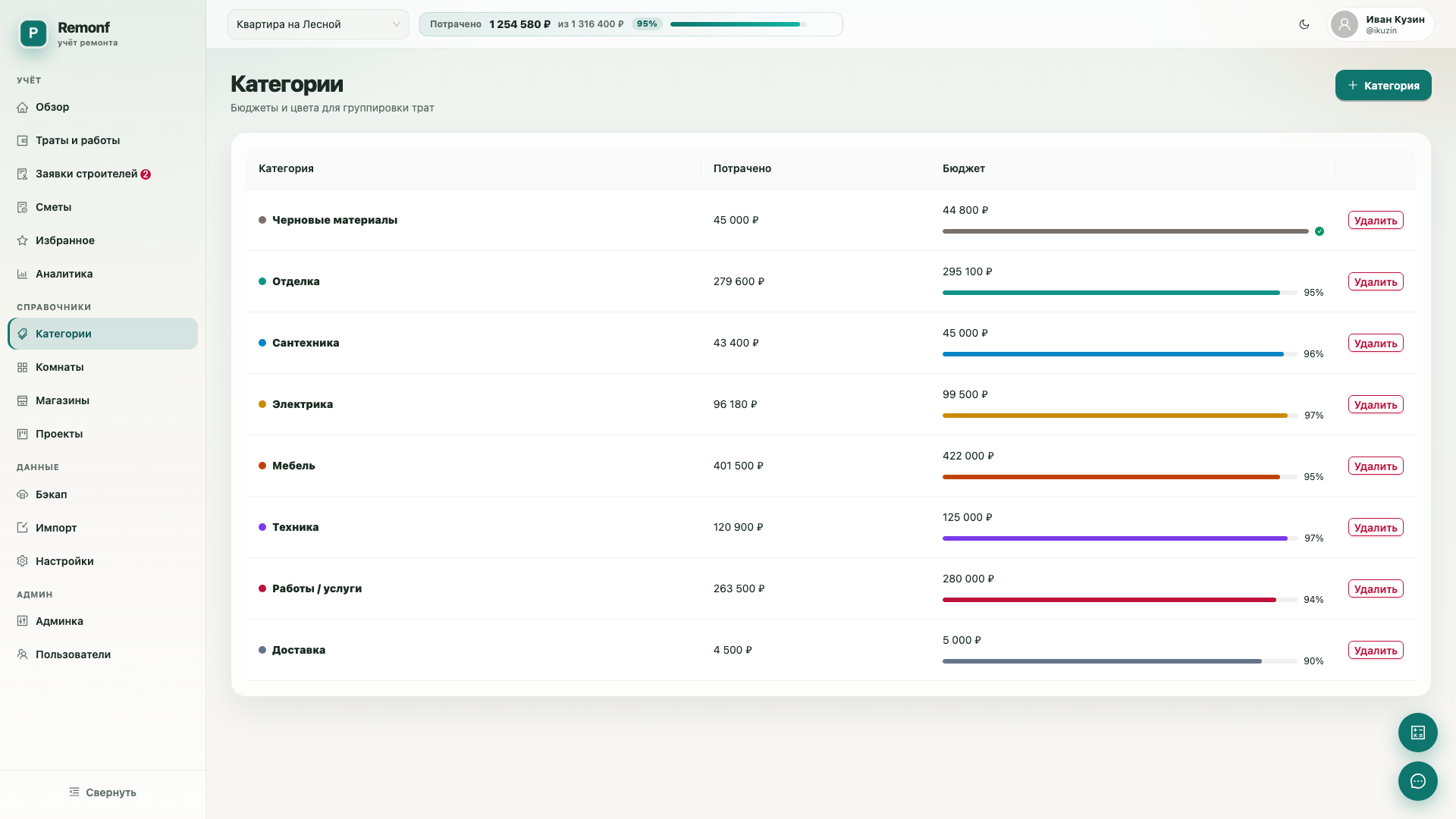The image size is (1456, 819).
Task: Delete the Черновые материалы category
Action: (1376, 220)
